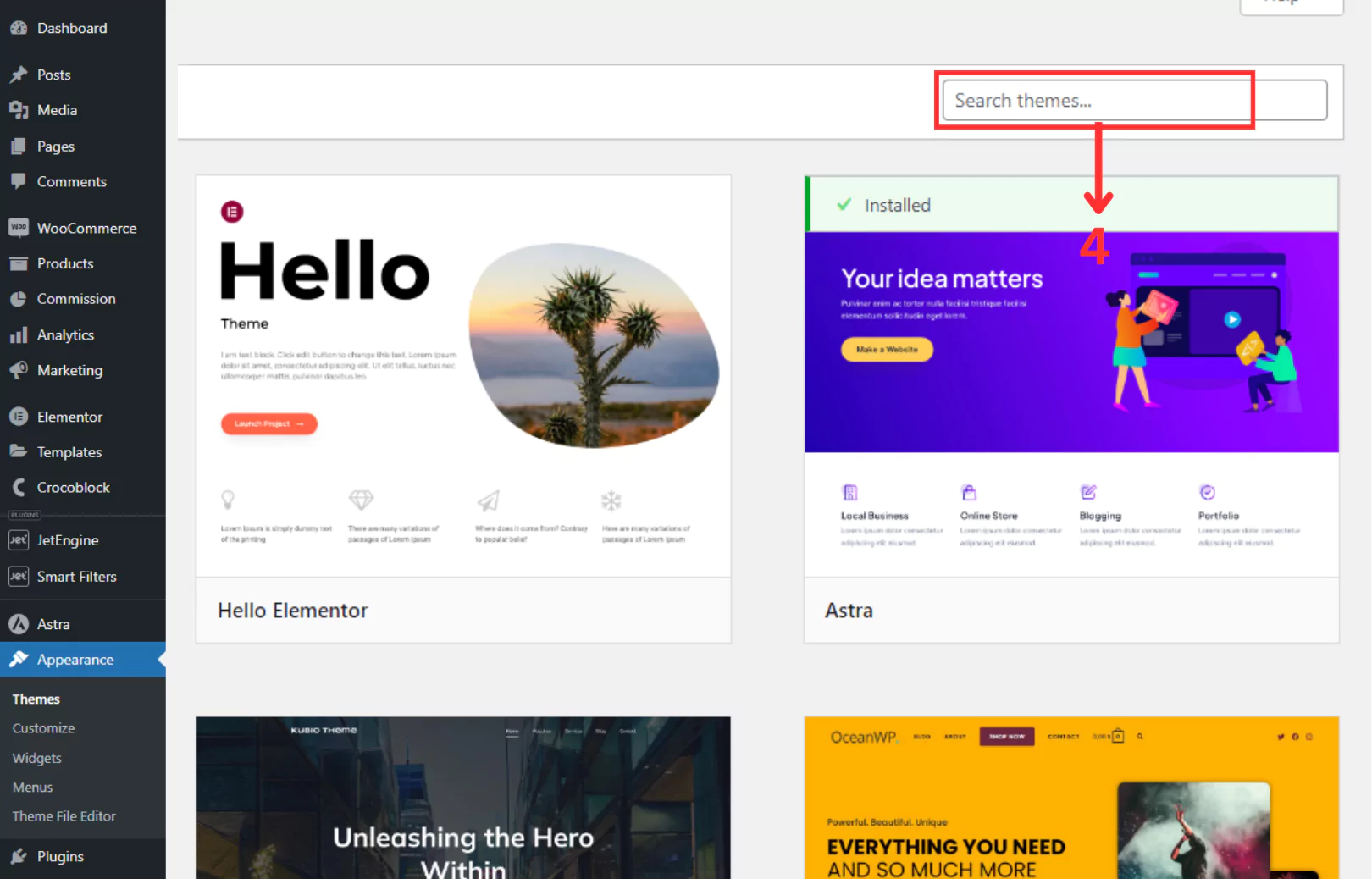Click the Astra logo icon in sidebar
1372x879 pixels.
[19, 624]
